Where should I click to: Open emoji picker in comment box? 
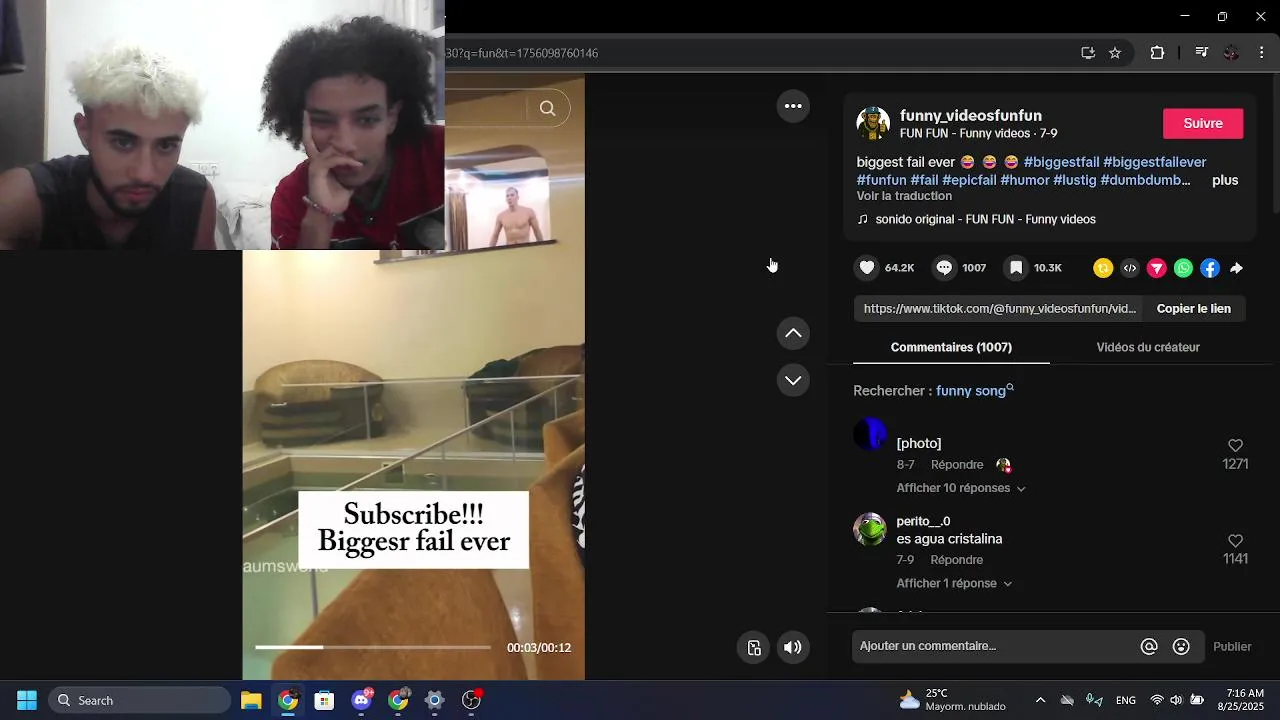pyautogui.click(x=1181, y=647)
